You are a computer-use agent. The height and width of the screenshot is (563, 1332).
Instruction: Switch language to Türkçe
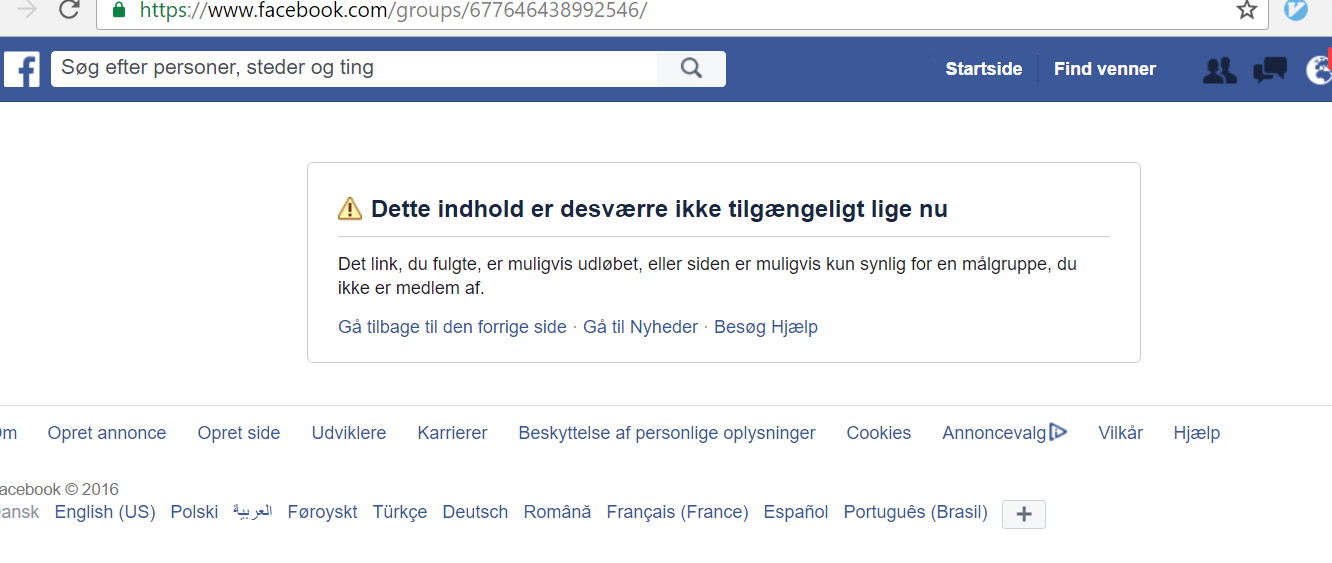(400, 512)
